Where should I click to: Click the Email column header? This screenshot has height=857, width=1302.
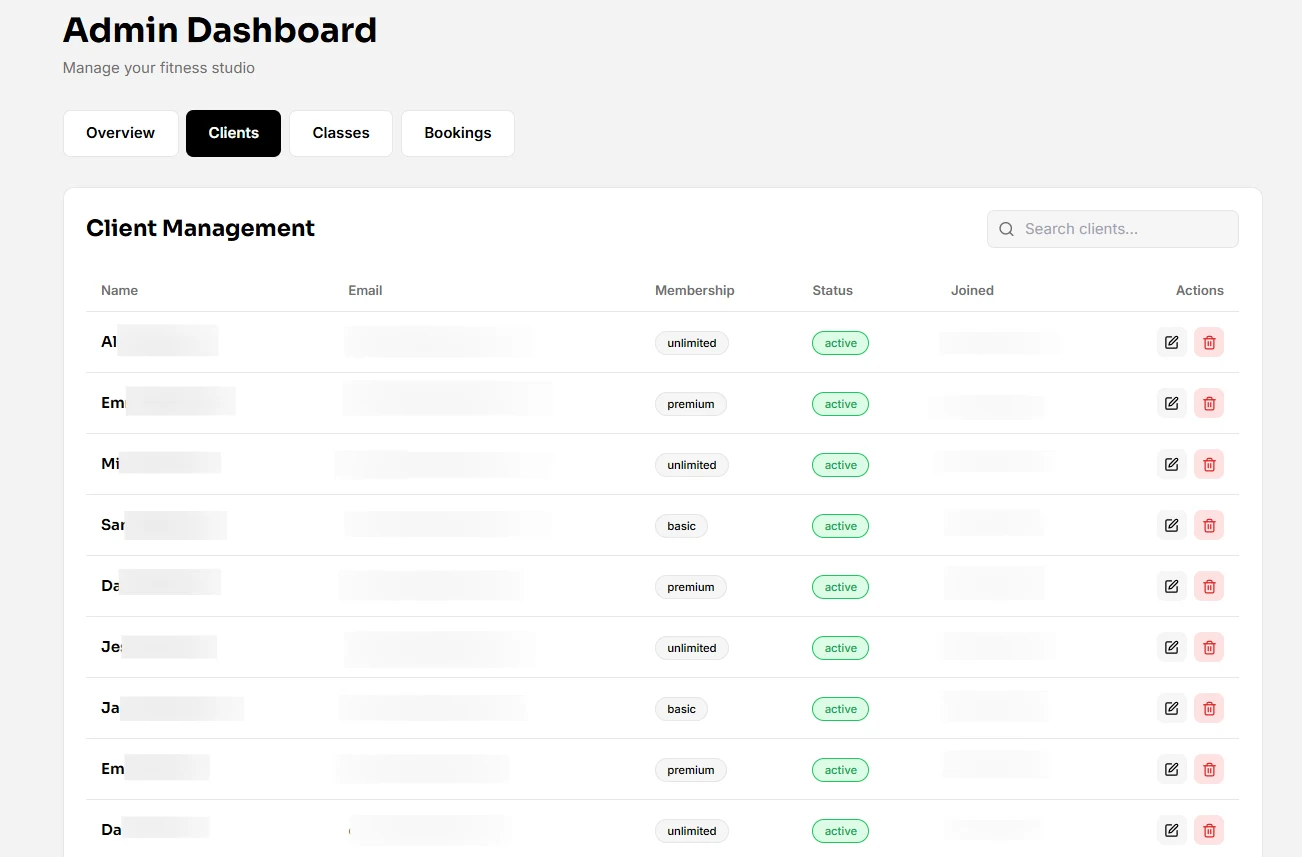[365, 290]
